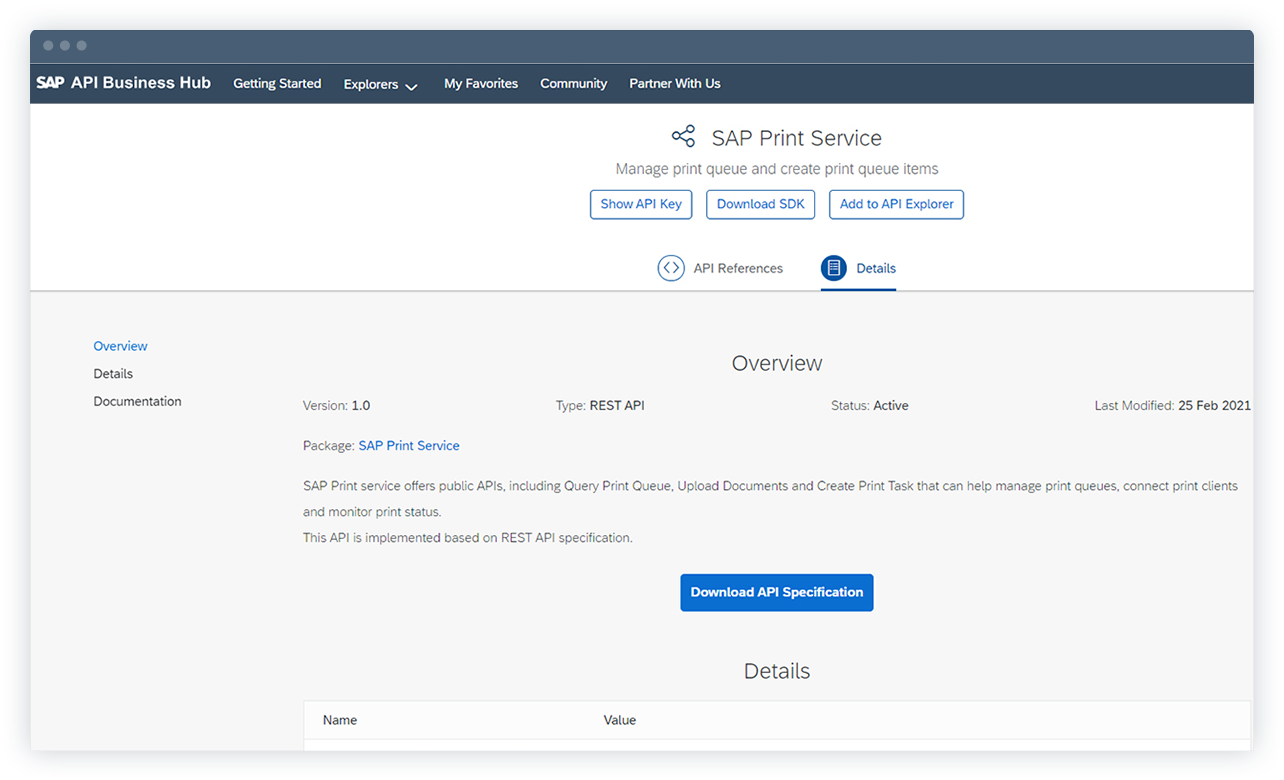Click the Name column header in Details table
Screen dimensions: 1284x780
pos(340,720)
